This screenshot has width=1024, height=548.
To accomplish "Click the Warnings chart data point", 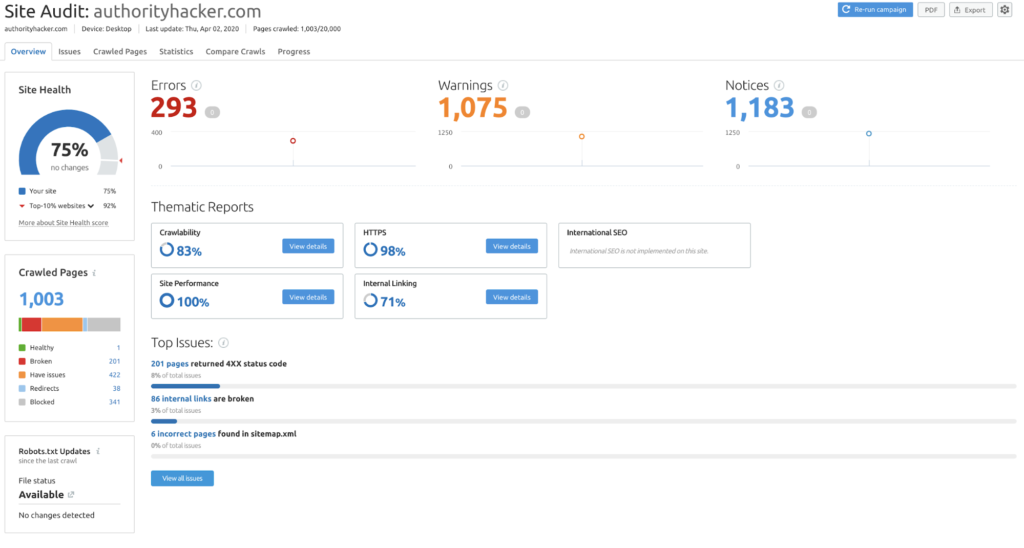I will coord(581,137).
